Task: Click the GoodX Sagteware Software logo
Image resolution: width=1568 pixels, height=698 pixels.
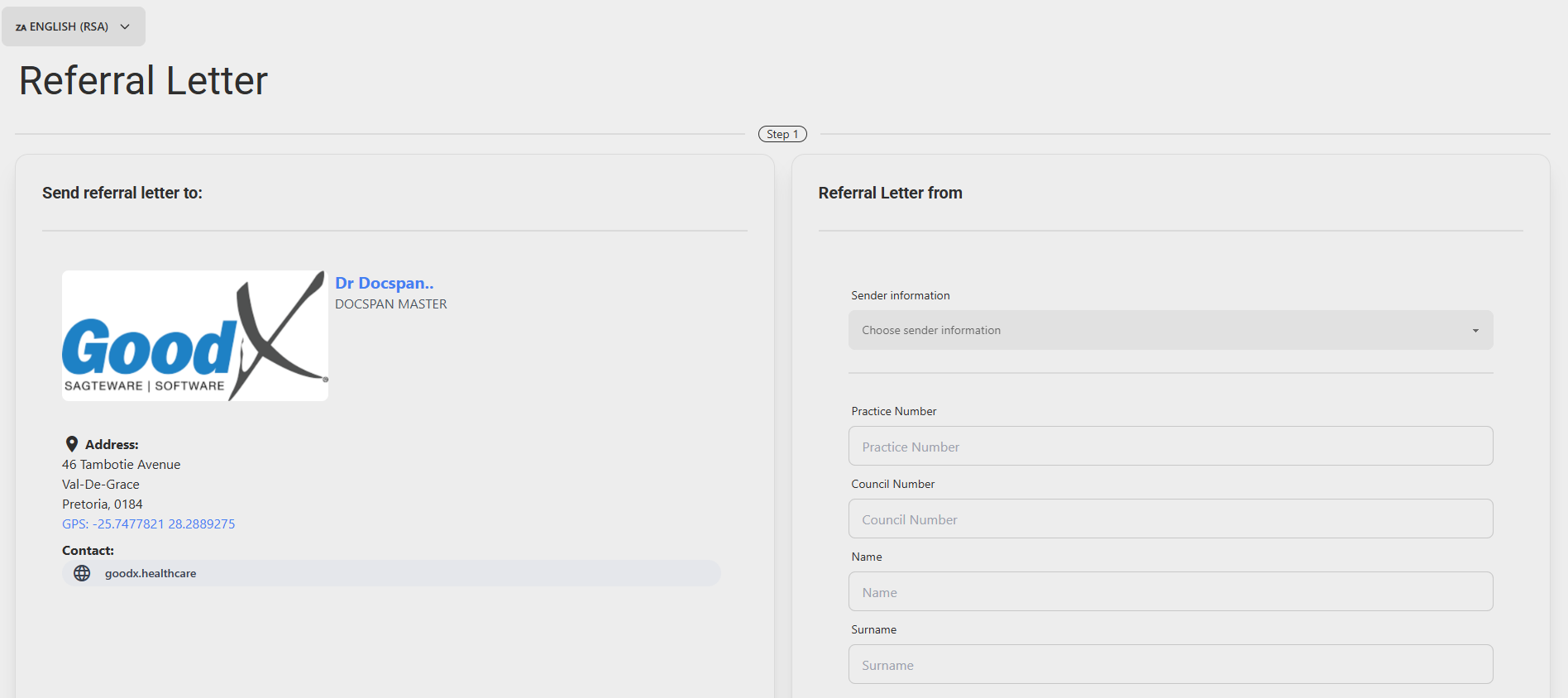Action: (x=195, y=336)
